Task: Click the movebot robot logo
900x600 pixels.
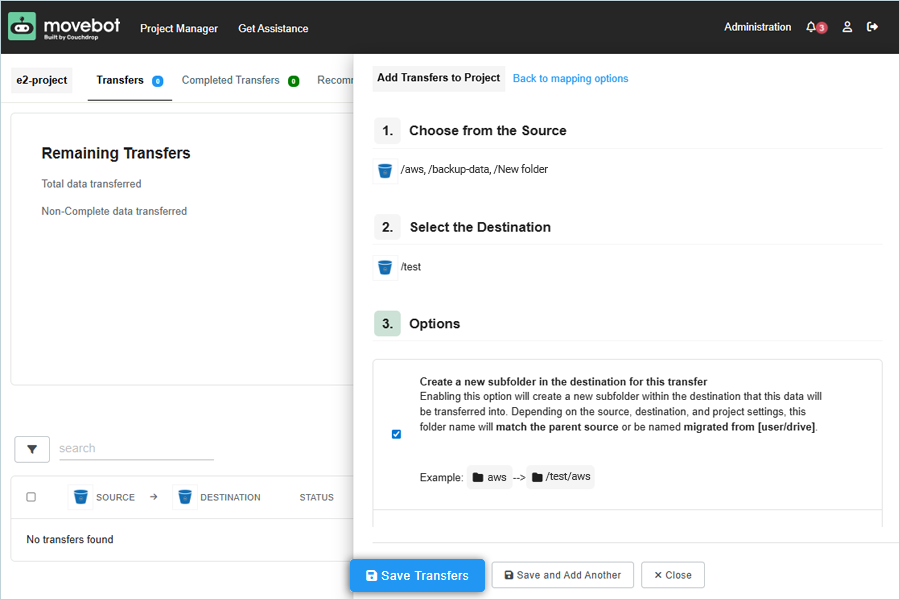Action: coord(22,27)
